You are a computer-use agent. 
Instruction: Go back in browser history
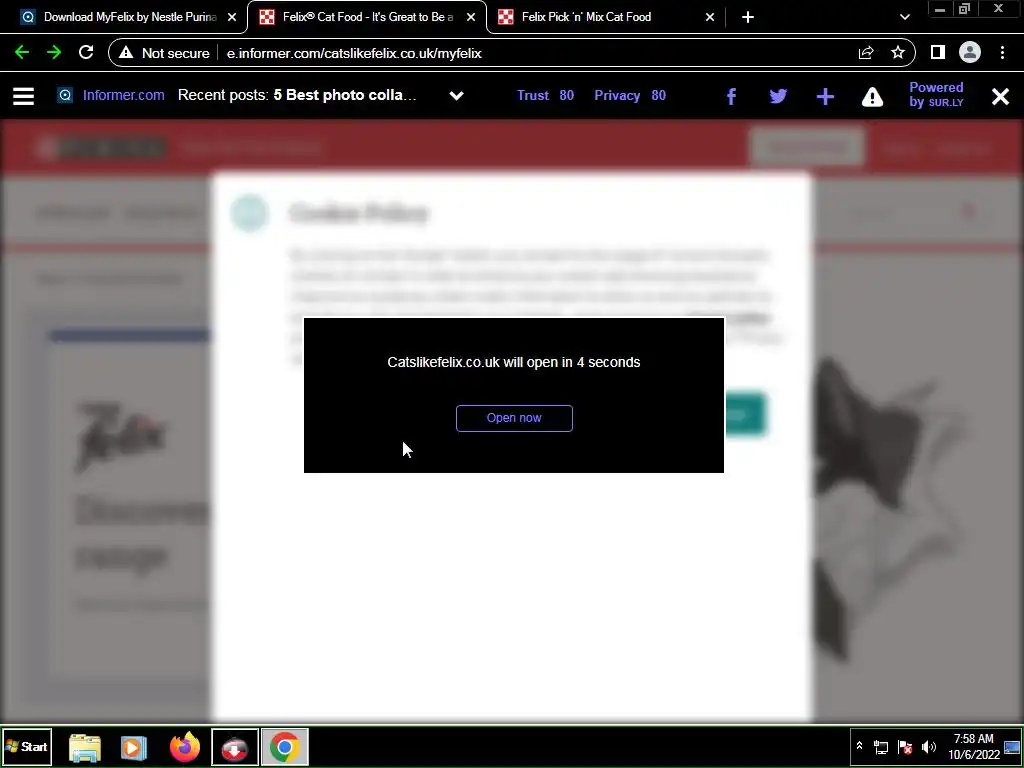click(x=22, y=53)
